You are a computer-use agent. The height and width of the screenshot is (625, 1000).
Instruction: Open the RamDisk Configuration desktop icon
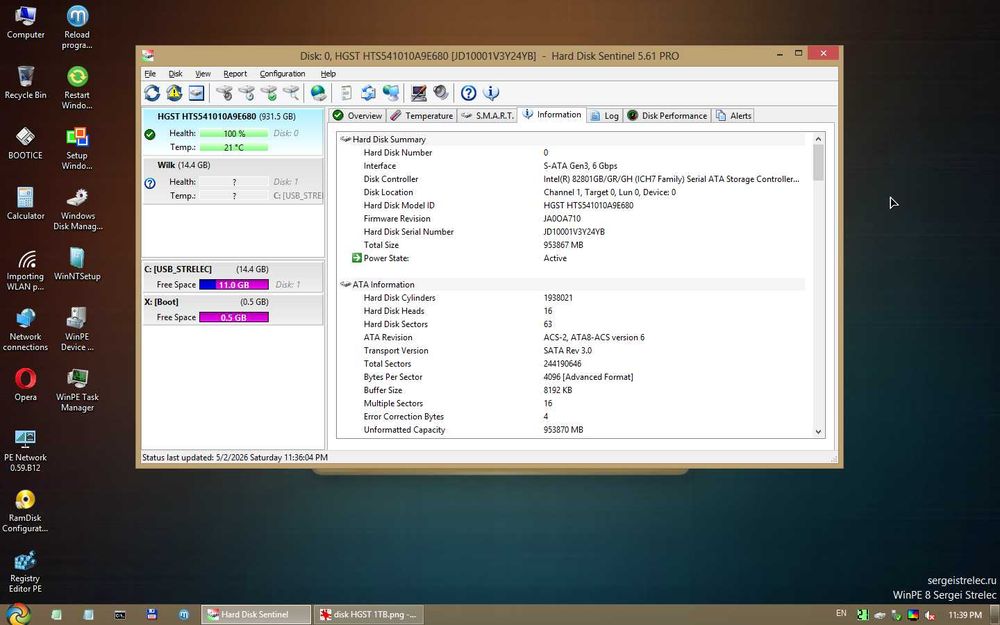[x=26, y=511]
